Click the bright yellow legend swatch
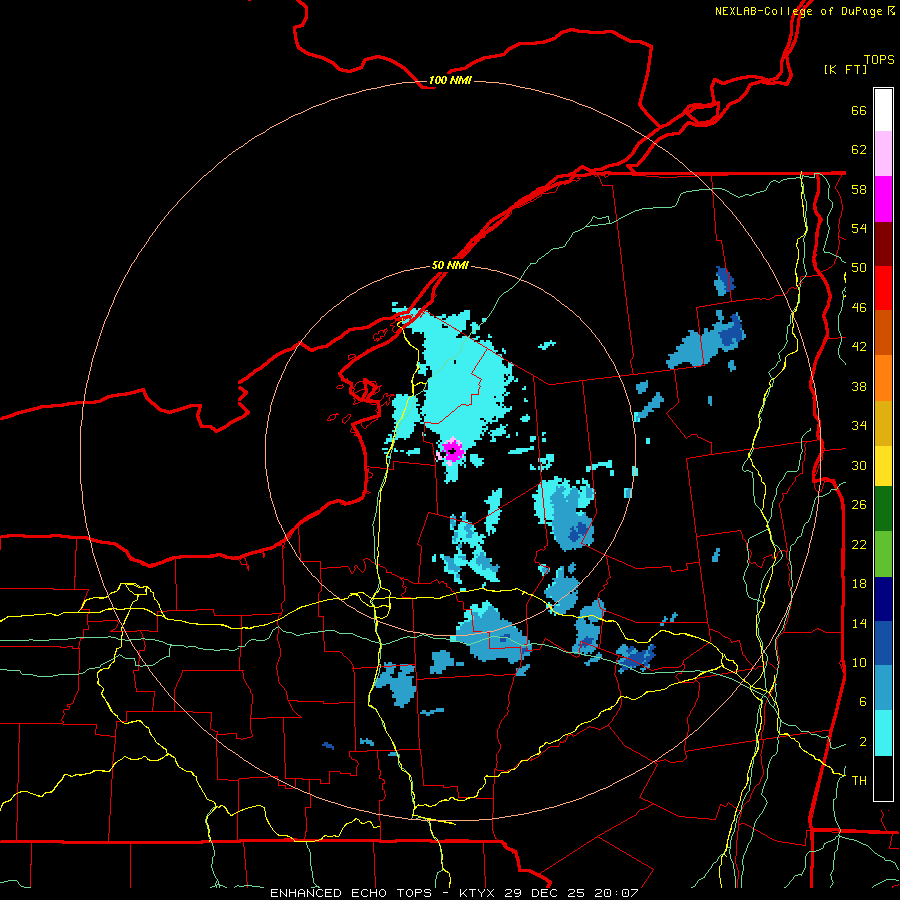This screenshot has height=900, width=900. tap(883, 466)
